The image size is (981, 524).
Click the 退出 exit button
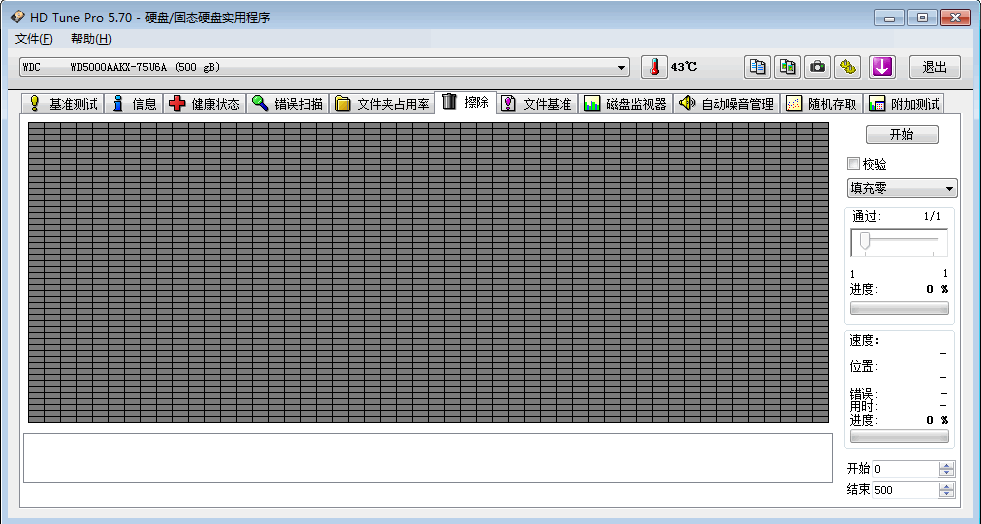click(934, 67)
